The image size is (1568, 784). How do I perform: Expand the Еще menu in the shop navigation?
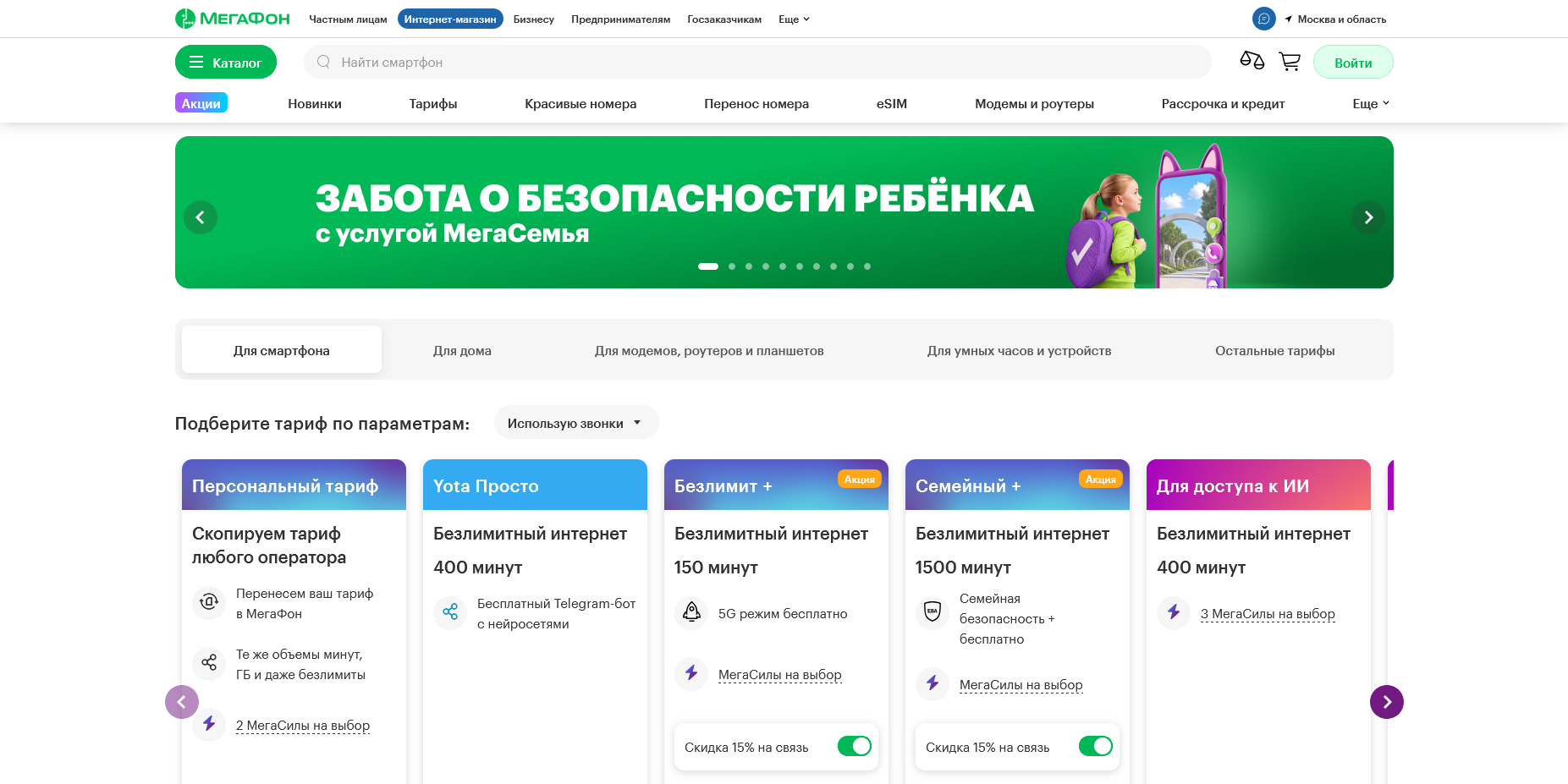(1371, 103)
